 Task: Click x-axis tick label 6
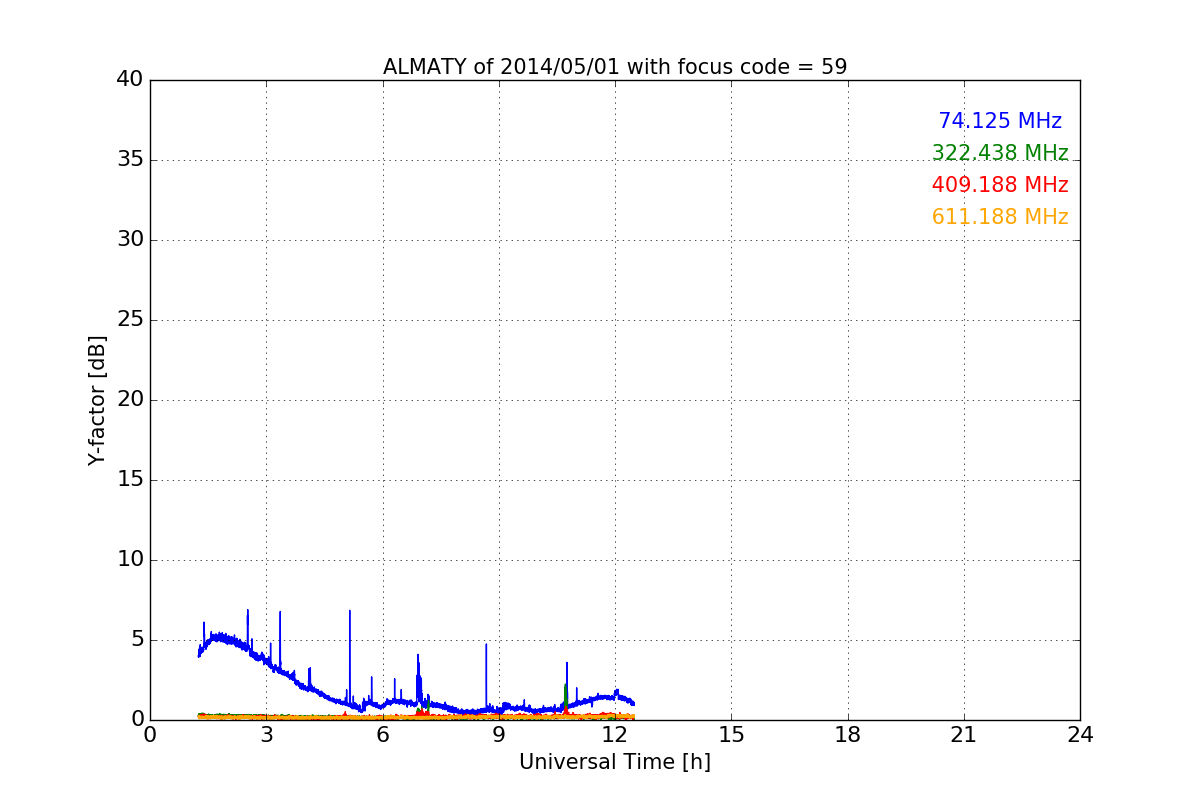point(383,735)
